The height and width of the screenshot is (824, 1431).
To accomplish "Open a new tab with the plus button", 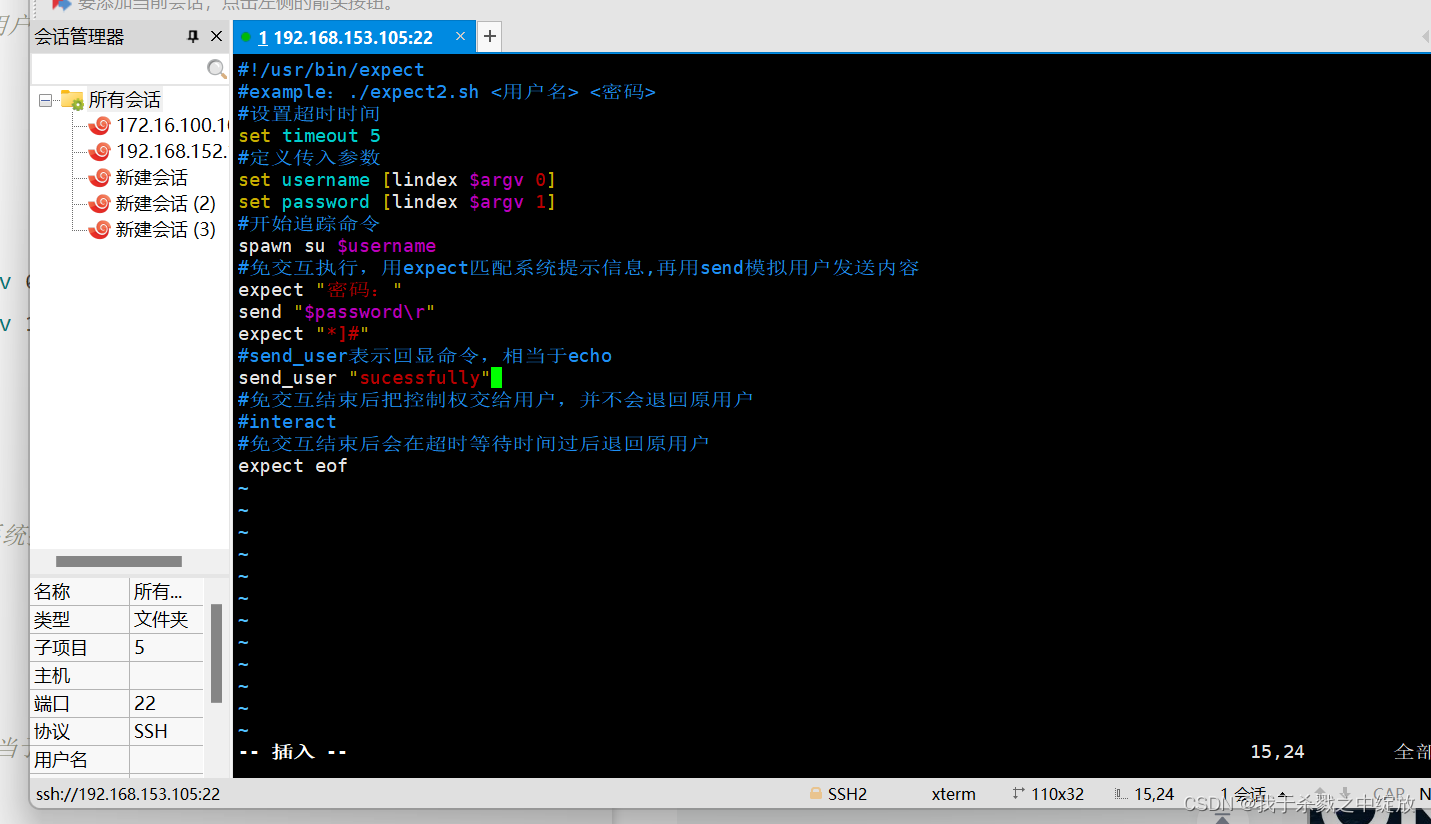I will [x=489, y=36].
